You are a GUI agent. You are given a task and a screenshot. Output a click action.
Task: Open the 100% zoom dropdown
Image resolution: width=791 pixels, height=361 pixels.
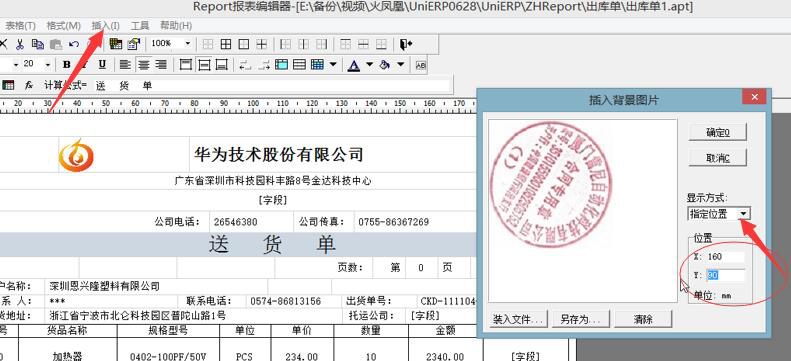(x=188, y=44)
